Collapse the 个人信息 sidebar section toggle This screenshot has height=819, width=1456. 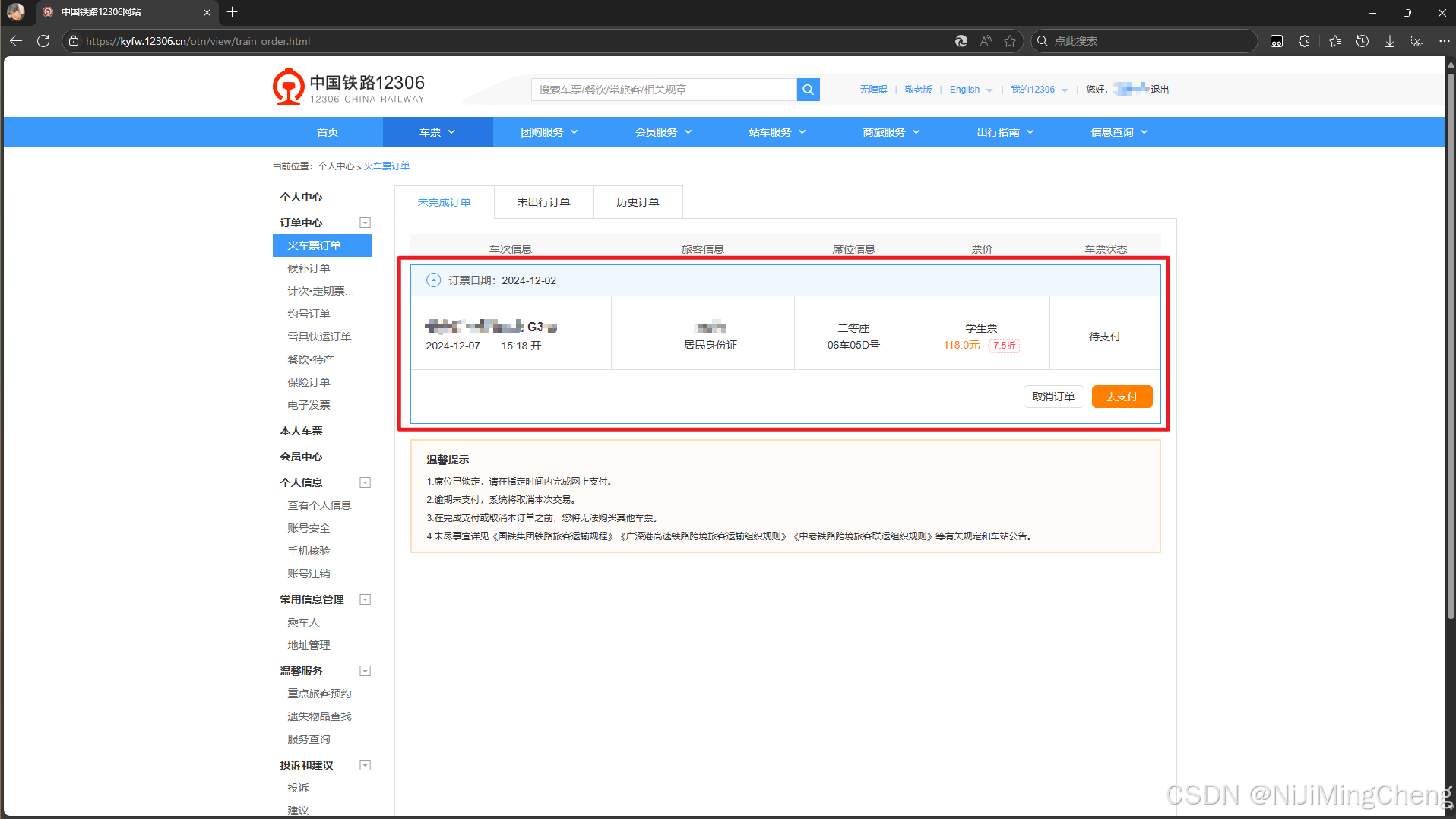click(365, 482)
